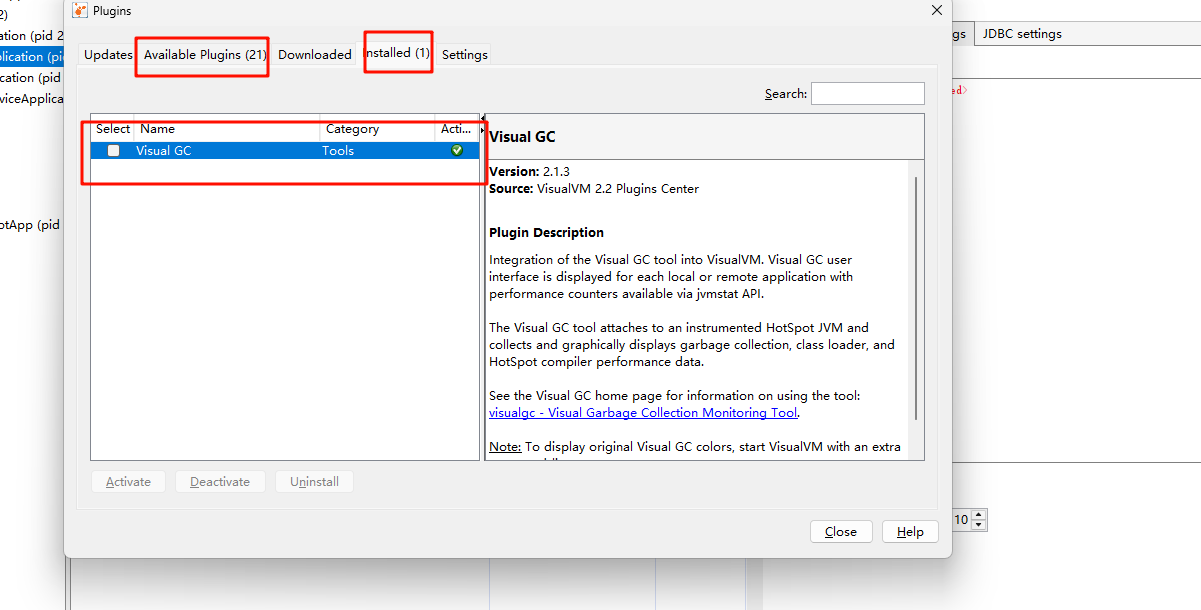Click the Deactivate button

click(x=220, y=482)
